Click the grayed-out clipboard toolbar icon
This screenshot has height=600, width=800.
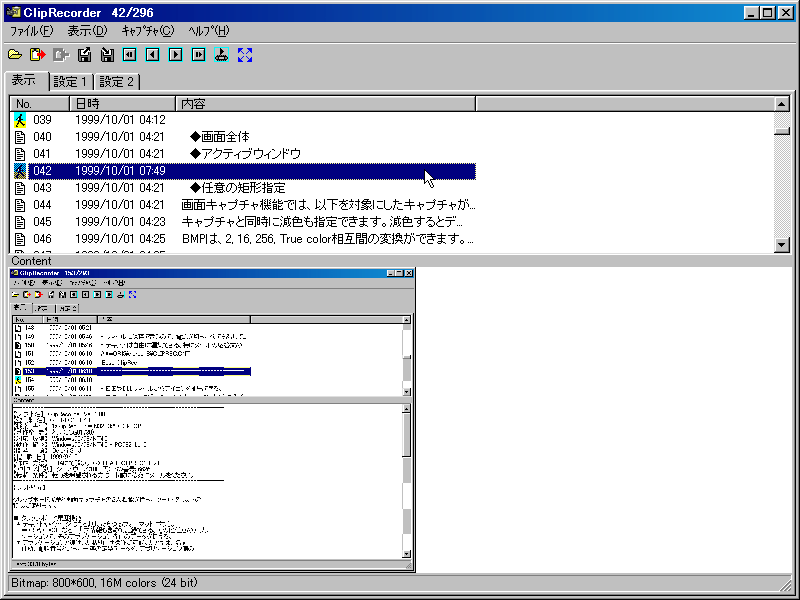coord(61,55)
